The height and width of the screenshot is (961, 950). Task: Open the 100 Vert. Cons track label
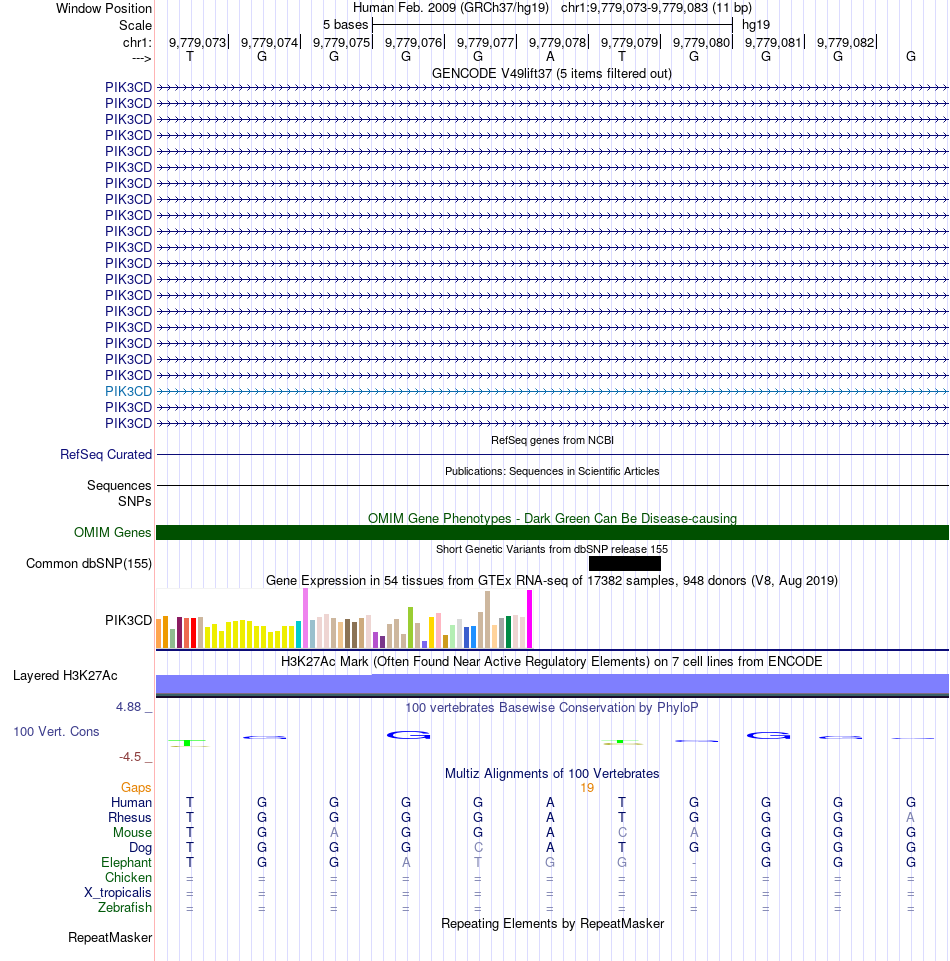pyautogui.click(x=56, y=731)
